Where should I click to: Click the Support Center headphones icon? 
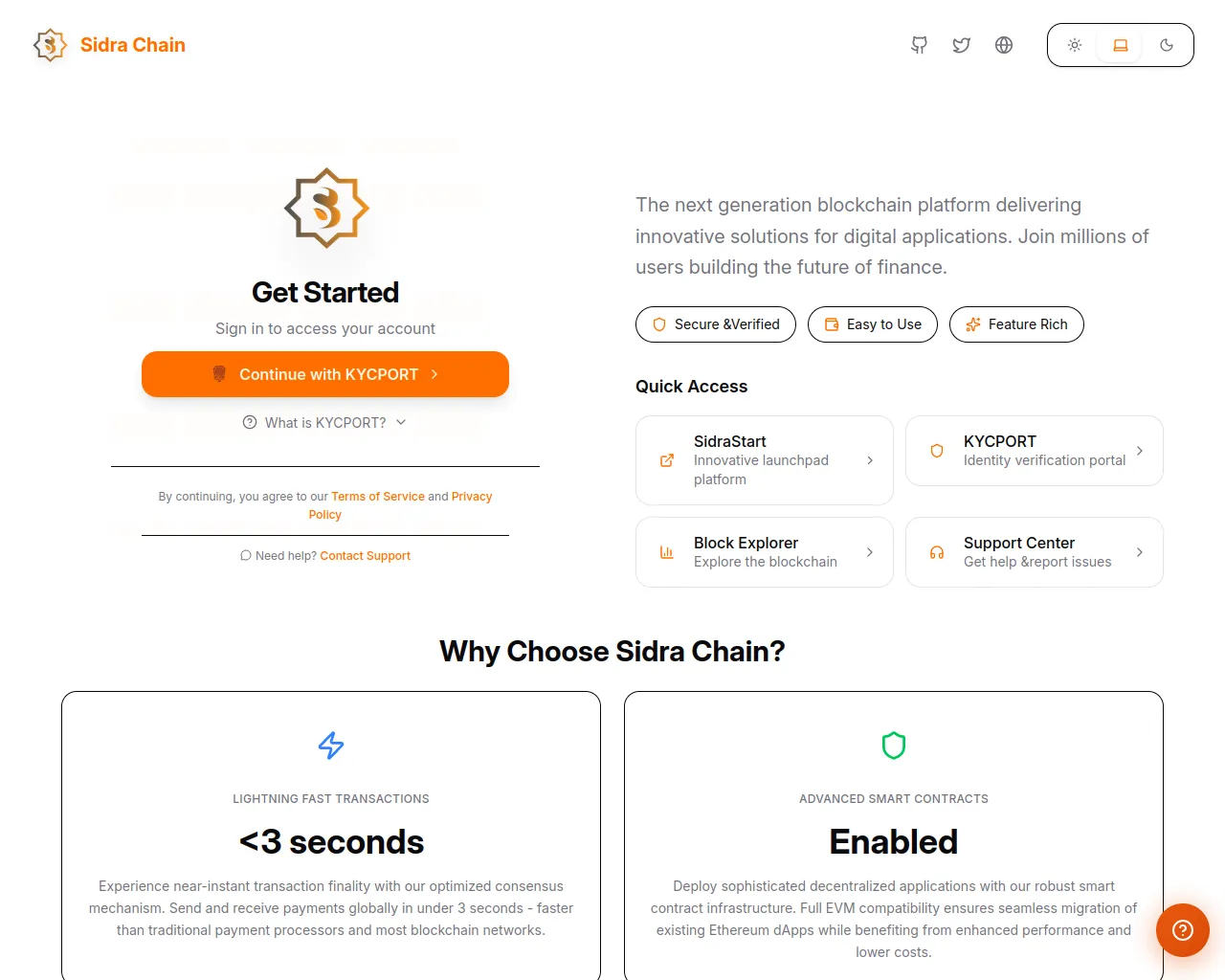(937, 552)
